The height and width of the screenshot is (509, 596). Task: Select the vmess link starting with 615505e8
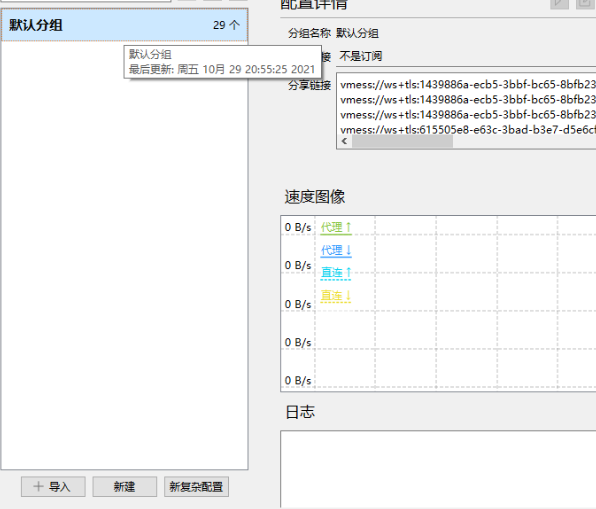468,130
